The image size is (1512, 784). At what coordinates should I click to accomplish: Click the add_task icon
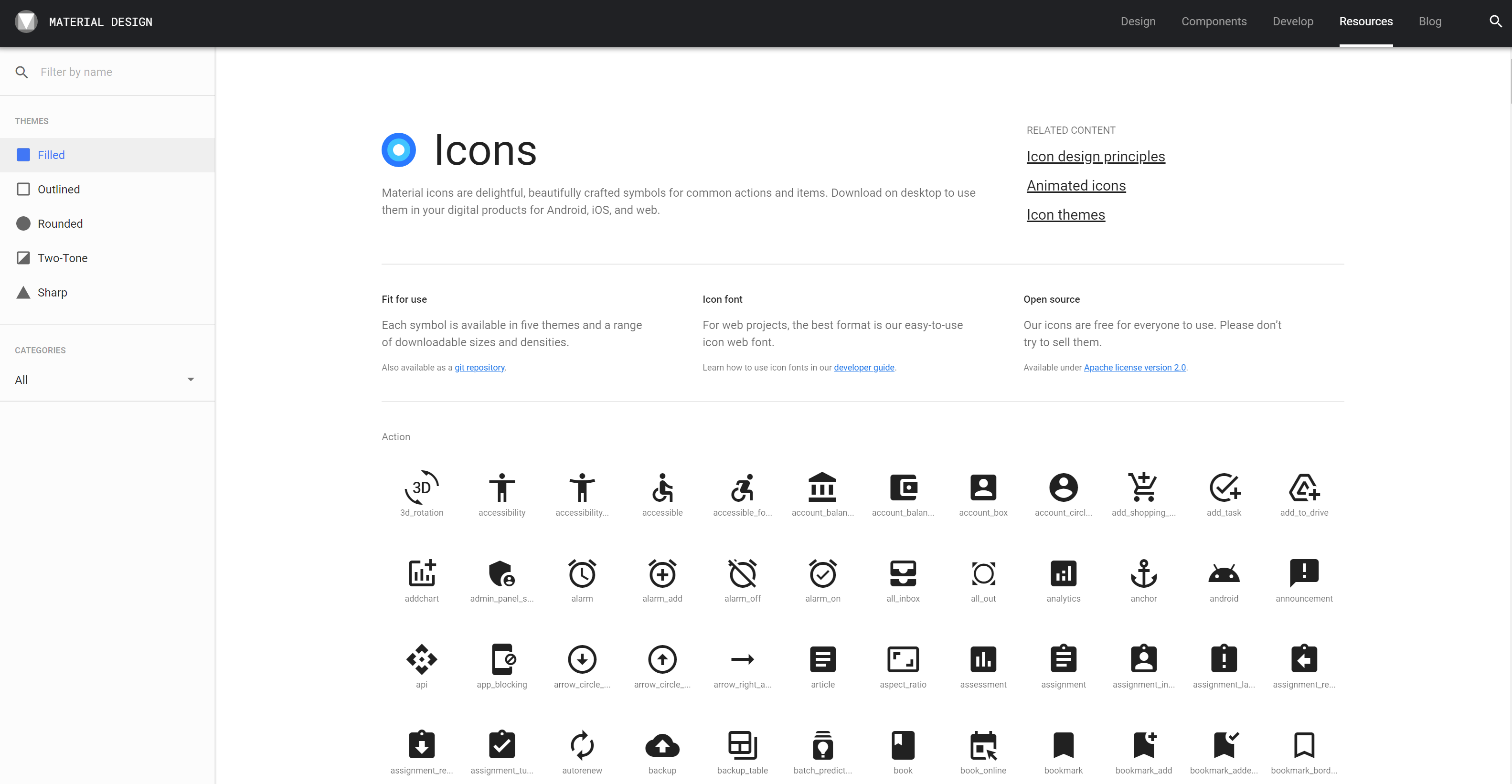pos(1224,487)
